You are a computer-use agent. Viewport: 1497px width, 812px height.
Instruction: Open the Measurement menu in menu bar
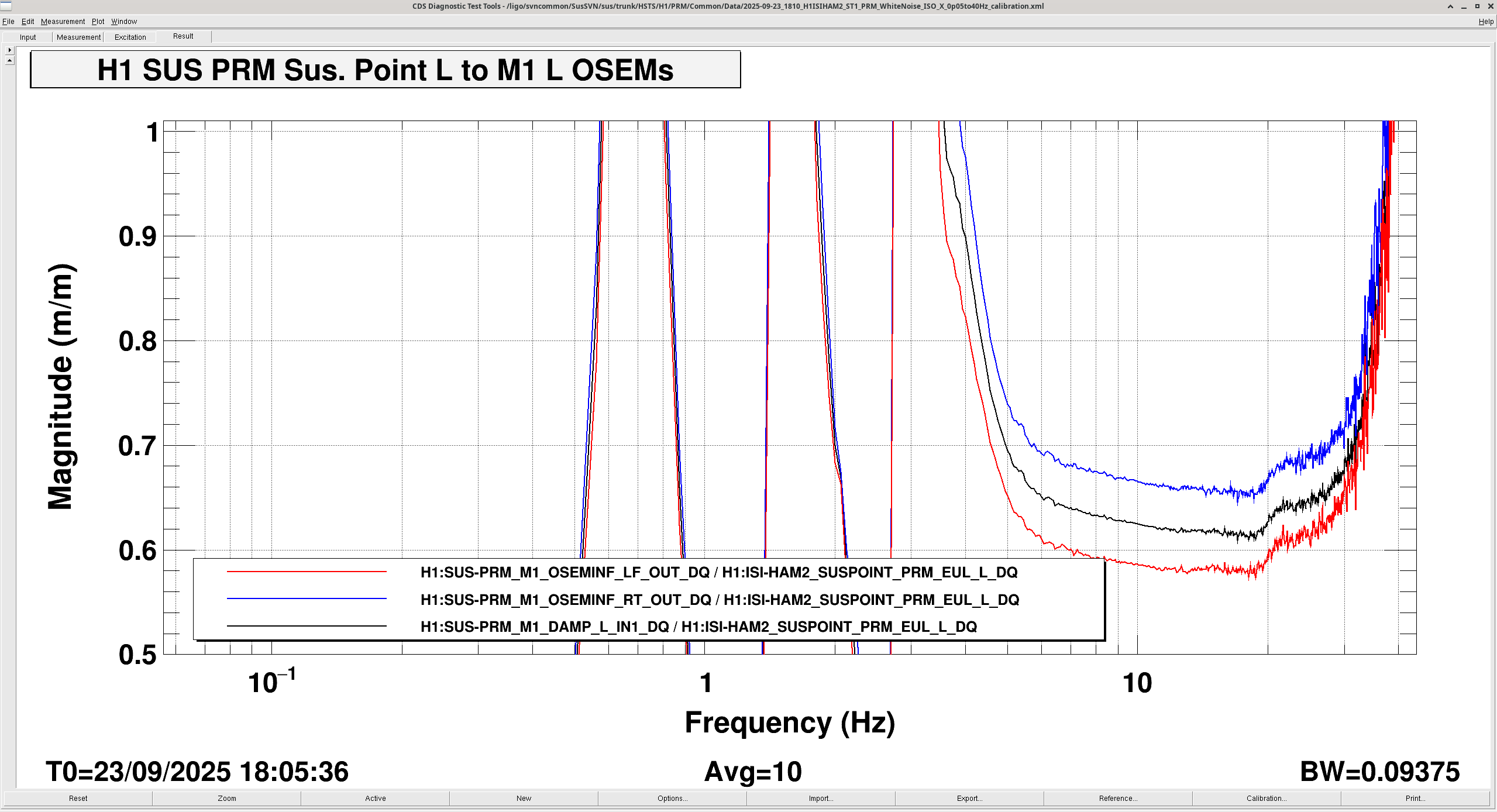pos(63,22)
